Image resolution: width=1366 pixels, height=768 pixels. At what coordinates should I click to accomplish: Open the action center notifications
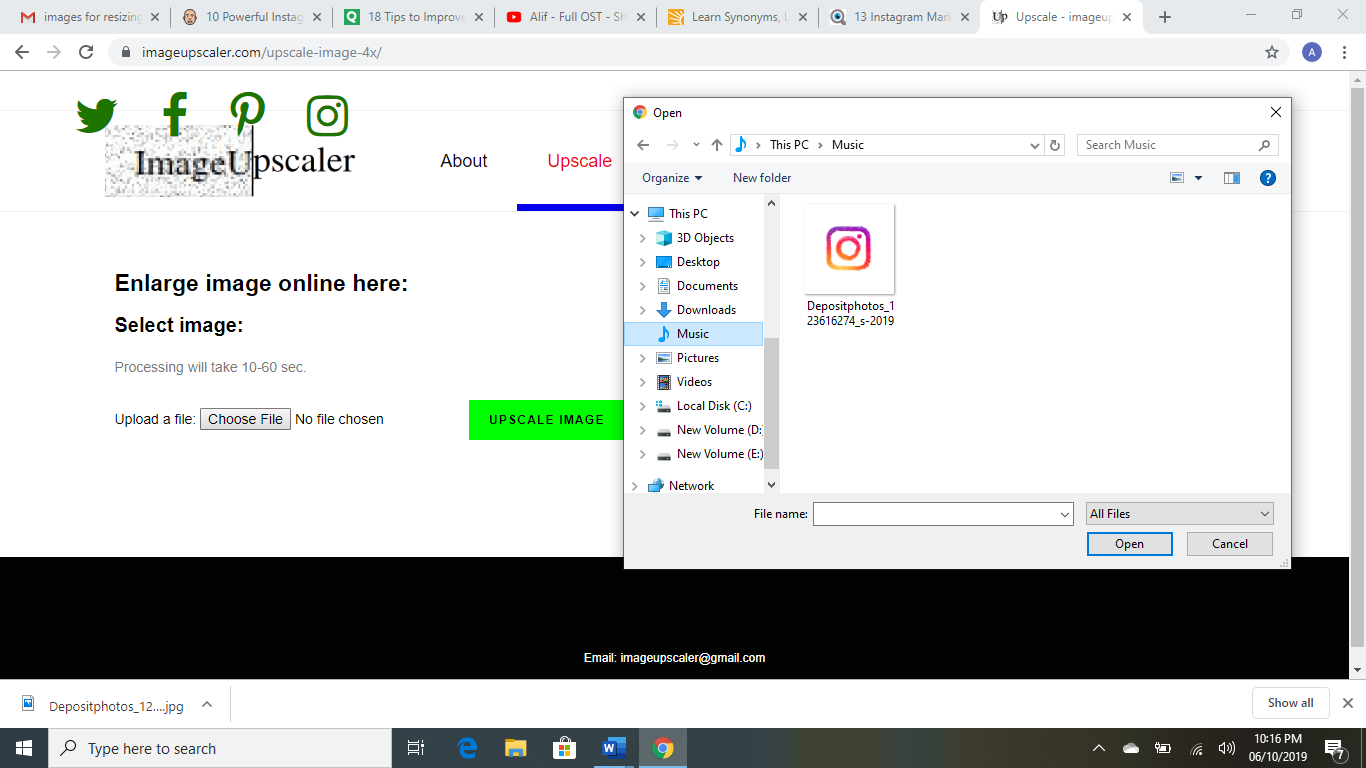(x=1334, y=748)
